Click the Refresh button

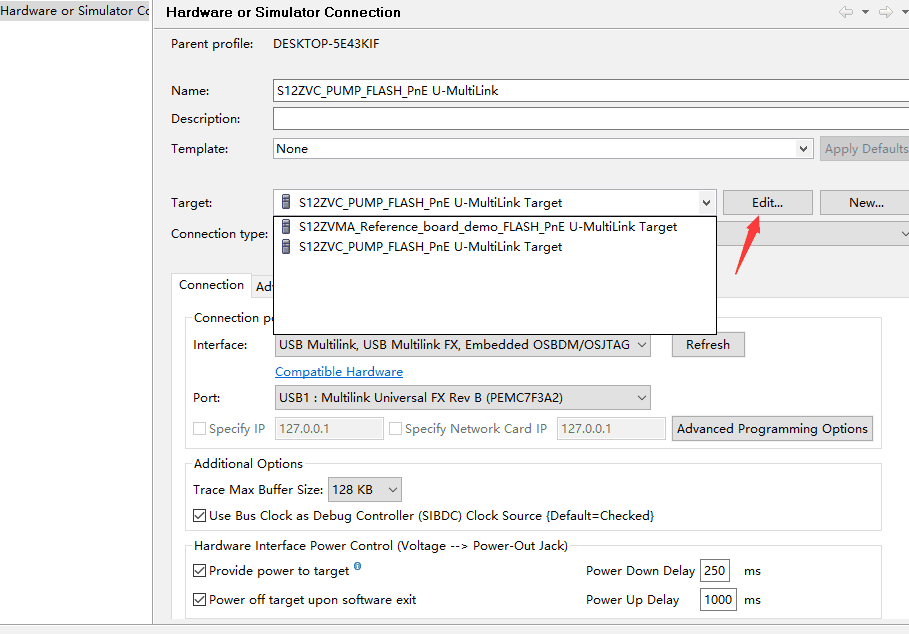pos(708,345)
